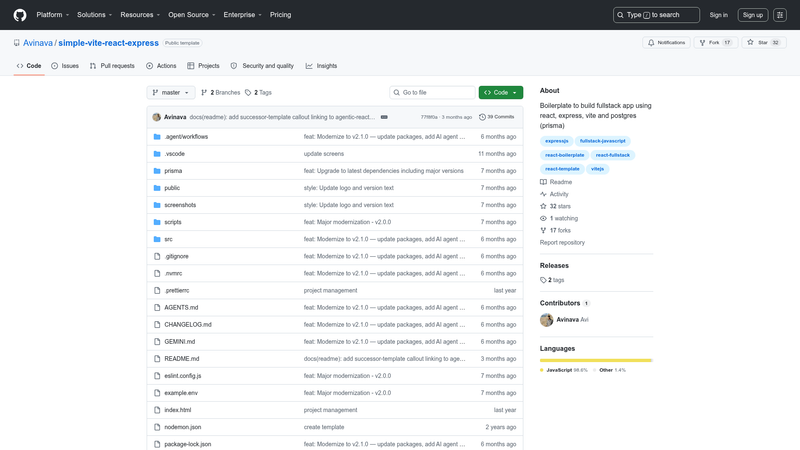Expand the Solutions dropdown menu
The width and height of the screenshot is (800, 450).
click(94, 15)
